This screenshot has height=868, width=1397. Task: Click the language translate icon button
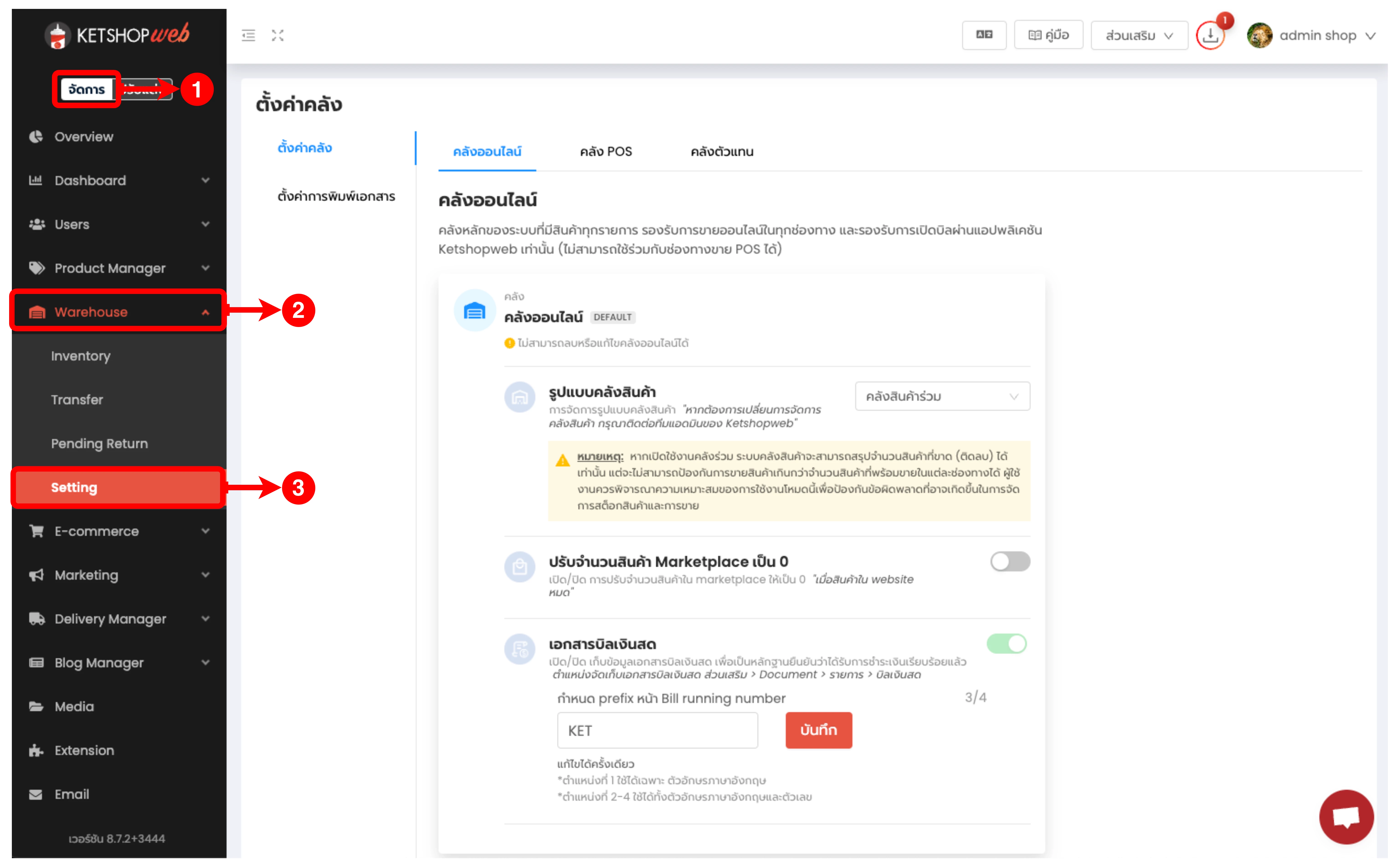coord(984,35)
